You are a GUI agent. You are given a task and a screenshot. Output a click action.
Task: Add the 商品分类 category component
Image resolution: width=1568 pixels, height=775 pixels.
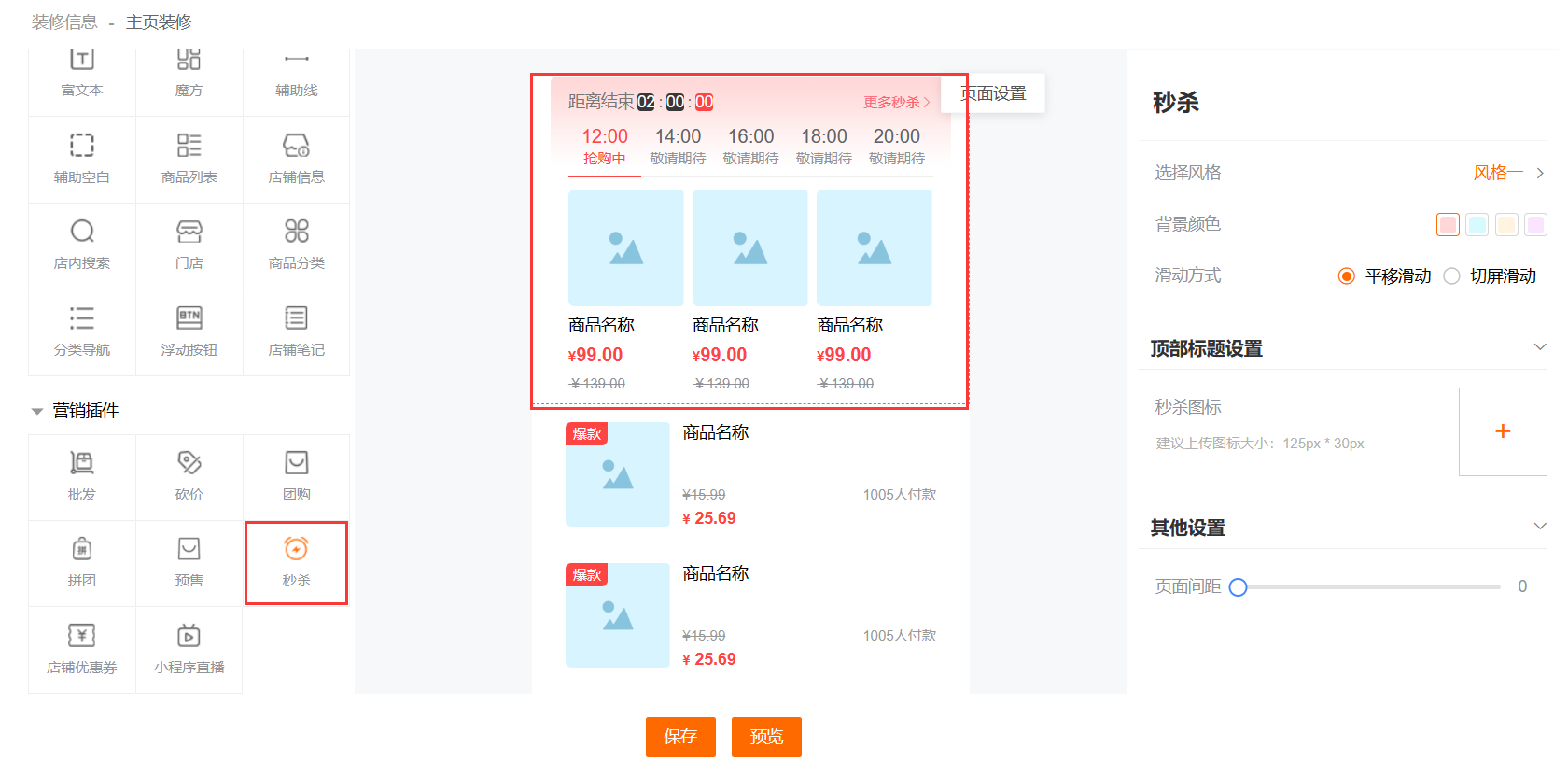coord(296,245)
